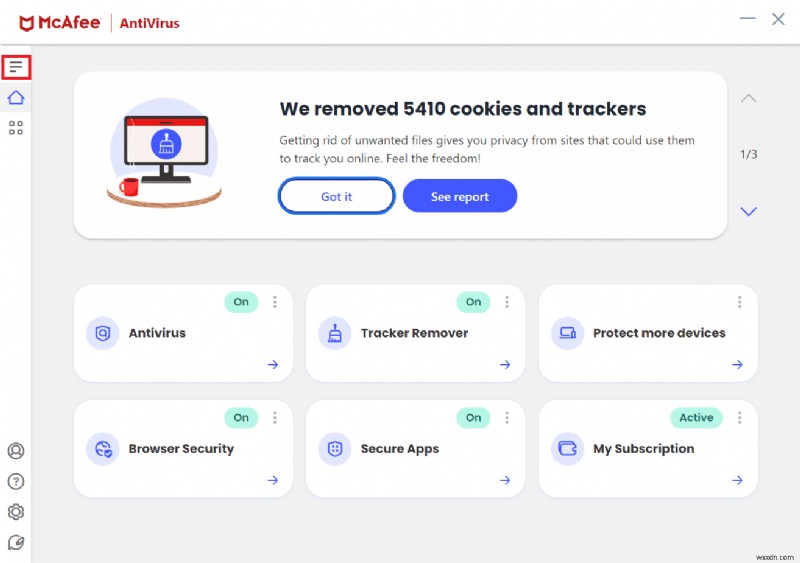Viewport: 800px width, 563px height.
Task: Open the account profile icon
Action: point(16,451)
